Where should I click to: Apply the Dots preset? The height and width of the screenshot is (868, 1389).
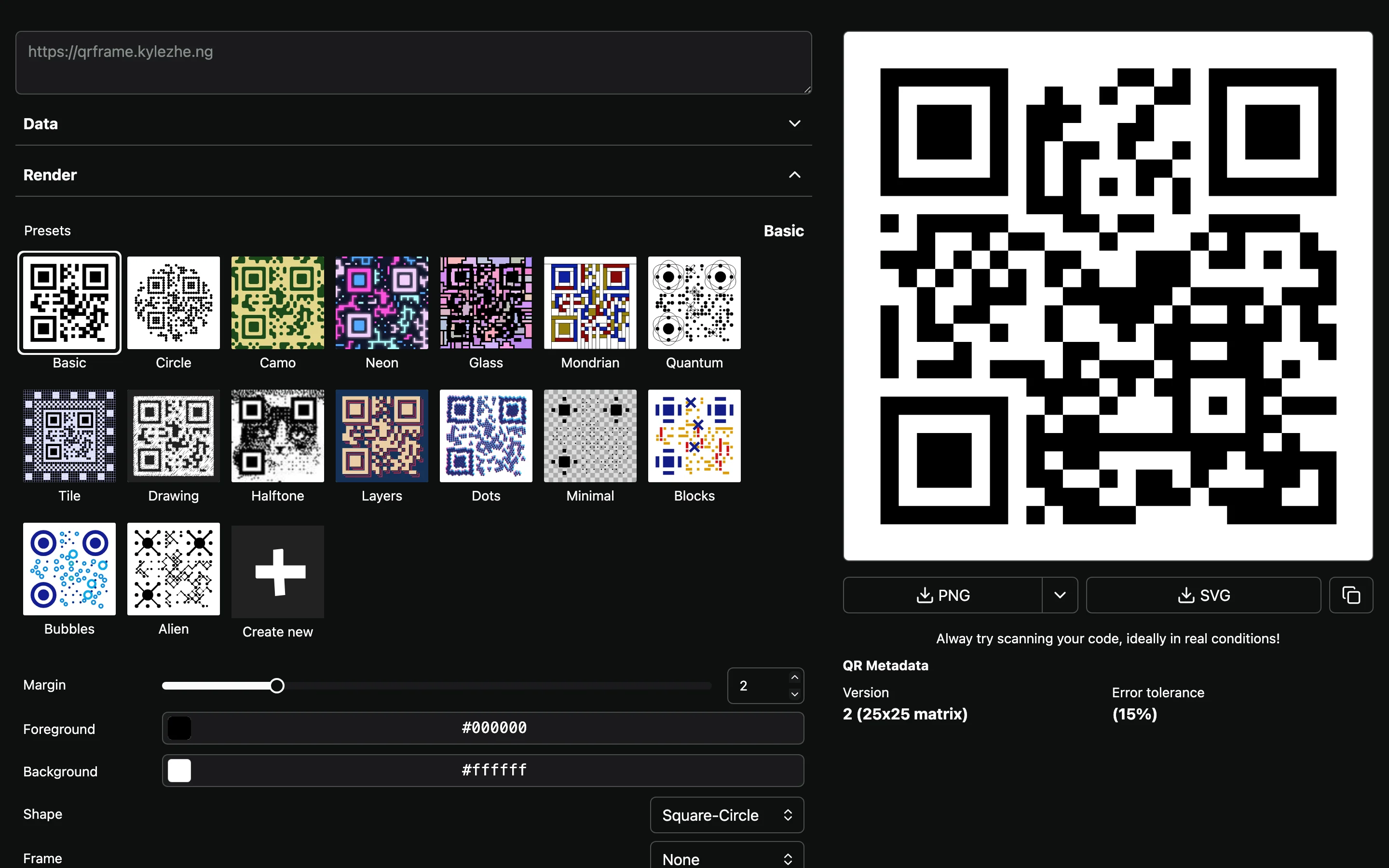[486, 436]
